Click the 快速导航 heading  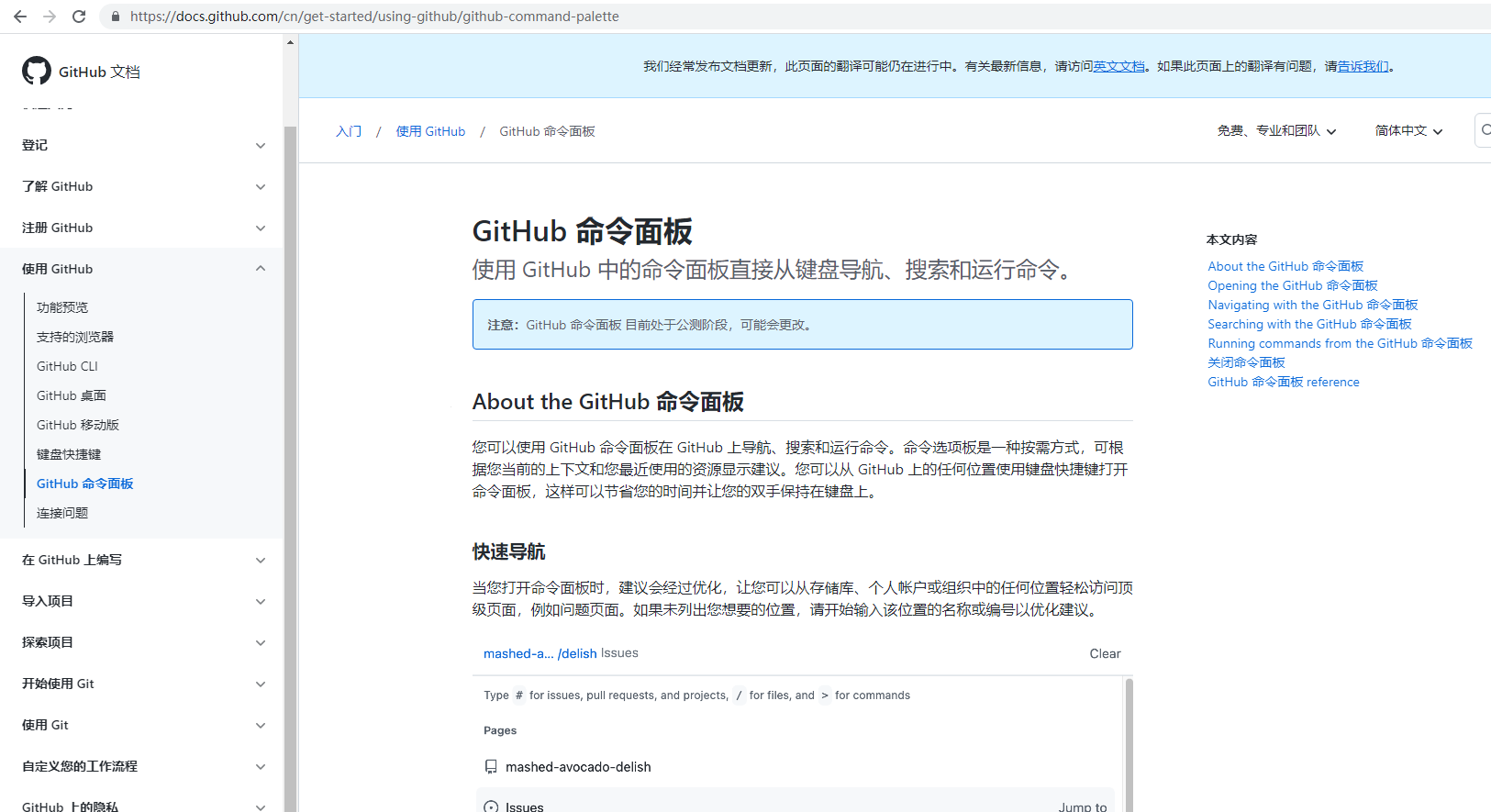pyautogui.click(x=508, y=551)
